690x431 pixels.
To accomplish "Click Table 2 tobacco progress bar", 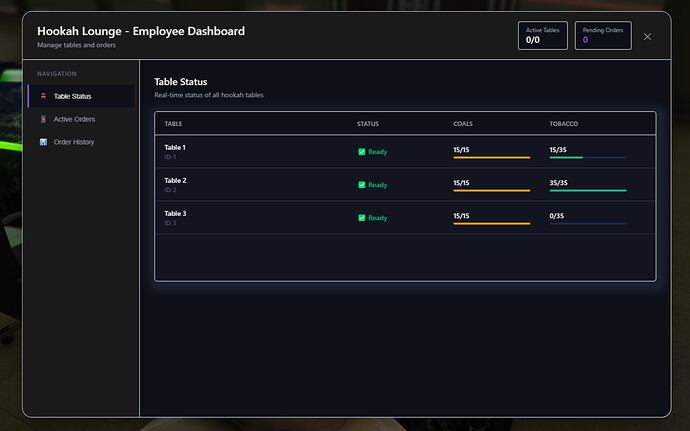I will click(588, 190).
